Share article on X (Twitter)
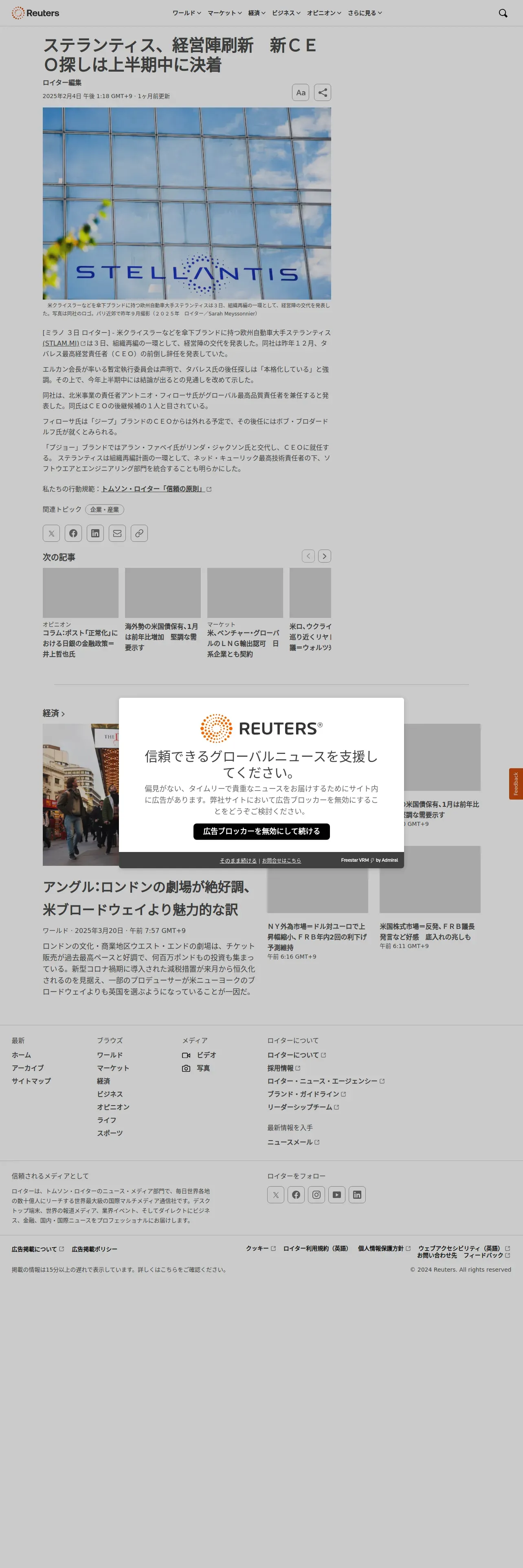 point(51,533)
